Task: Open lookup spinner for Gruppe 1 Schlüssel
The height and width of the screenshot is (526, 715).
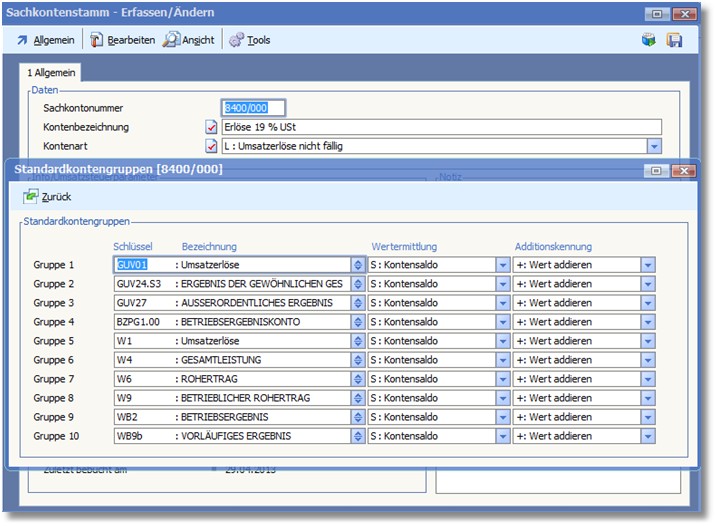Action: [358, 265]
